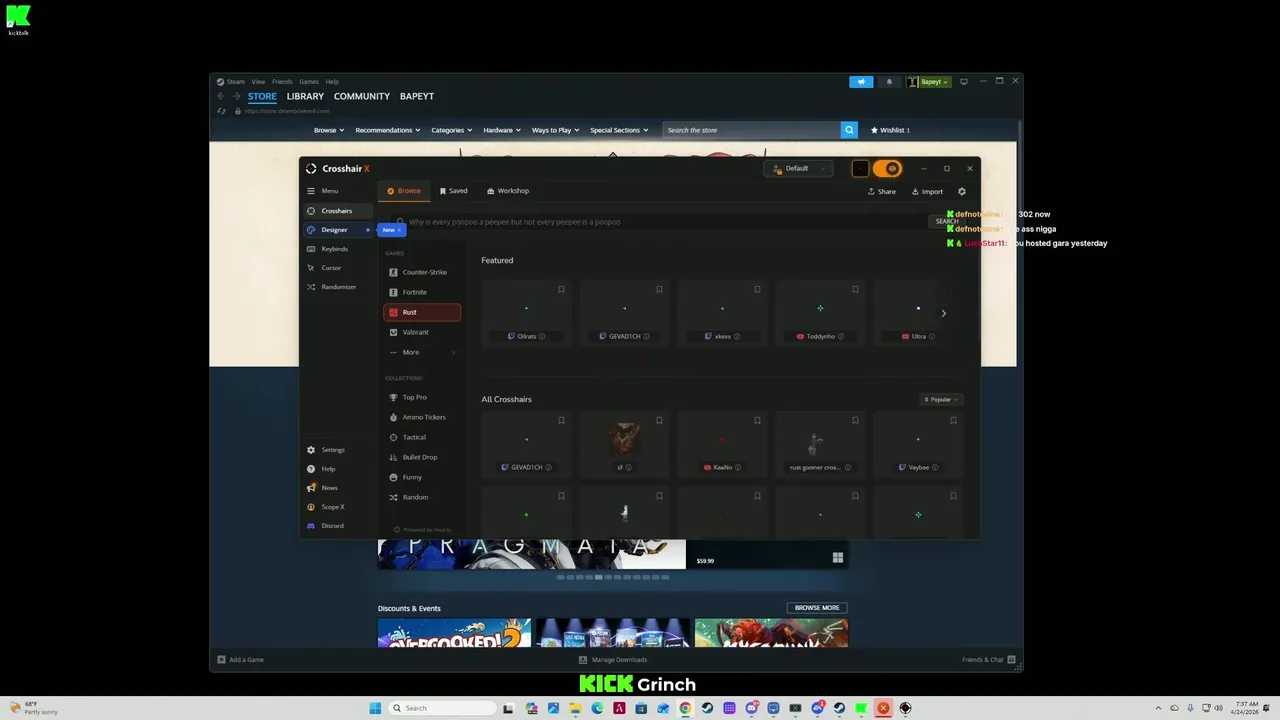Click Steam Search the store field

tap(751, 130)
